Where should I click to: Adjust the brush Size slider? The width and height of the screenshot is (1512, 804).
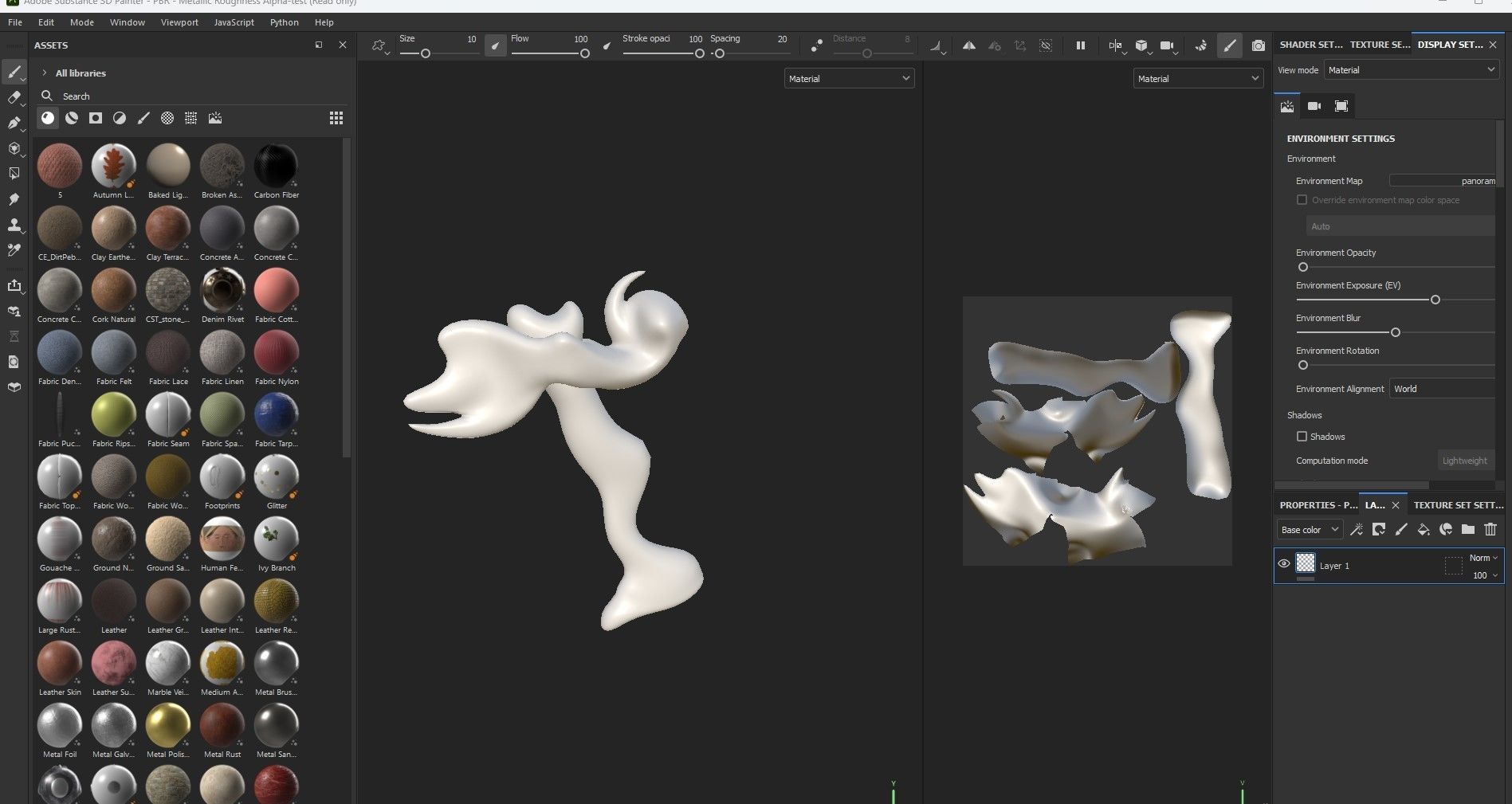(x=438, y=53)
